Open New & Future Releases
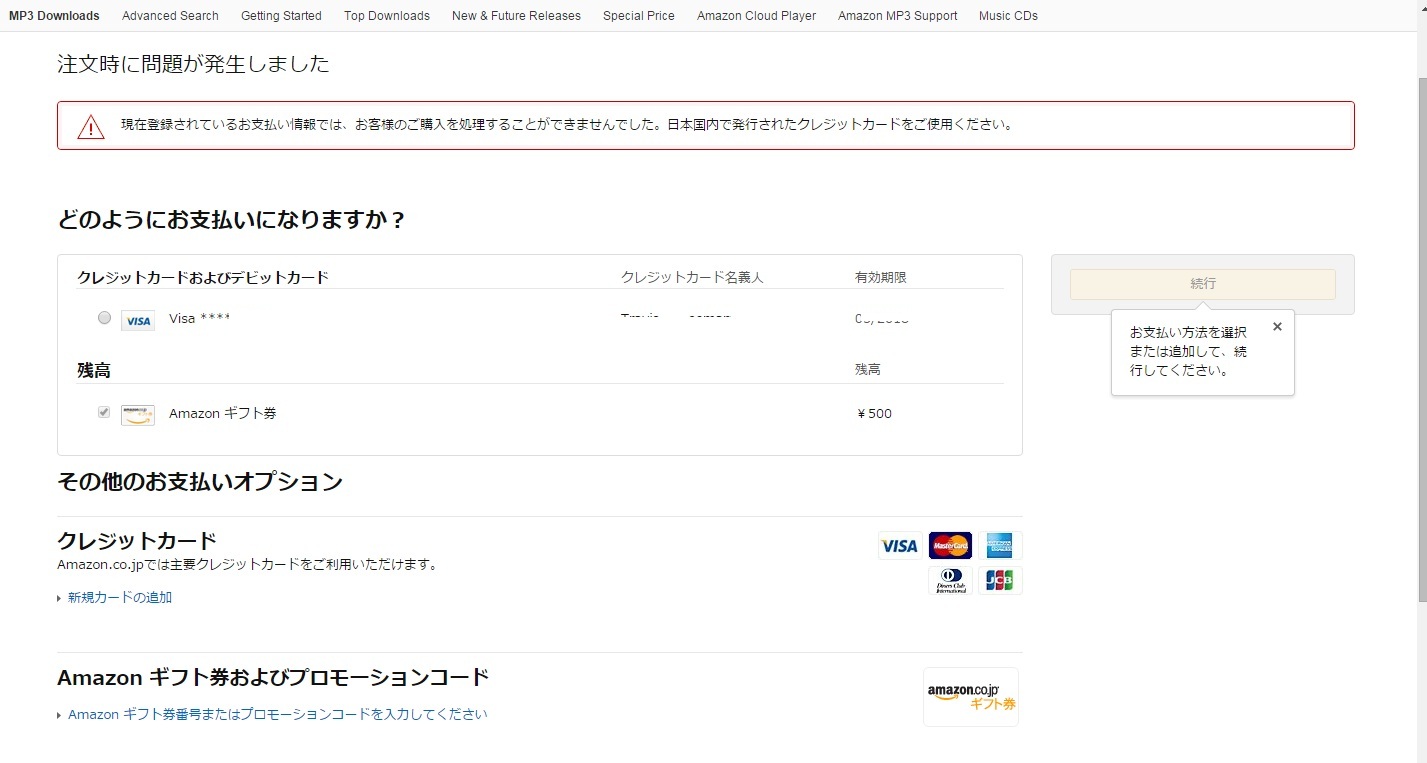1427x763 pixels. (516, 16)
